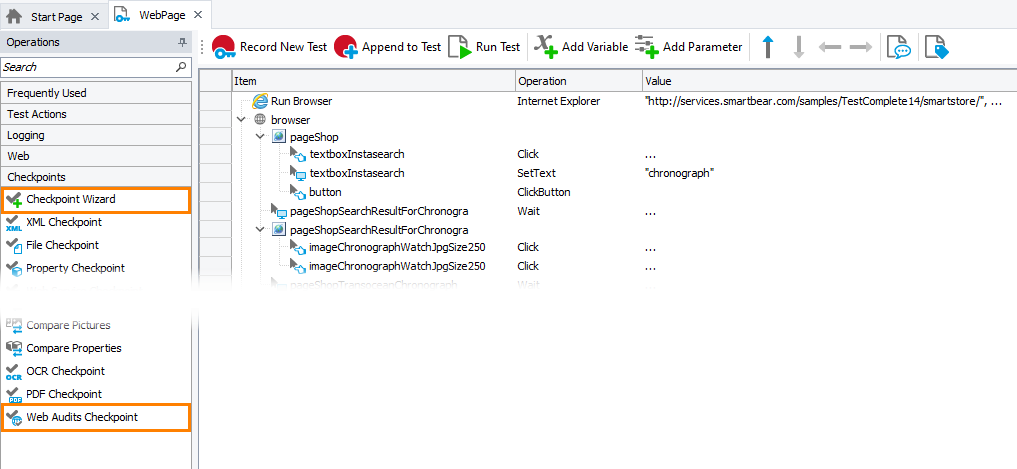This screenshot has height=469, width=1017.
Task: Select the Compare Pictures operation
Action: point(96,325)
